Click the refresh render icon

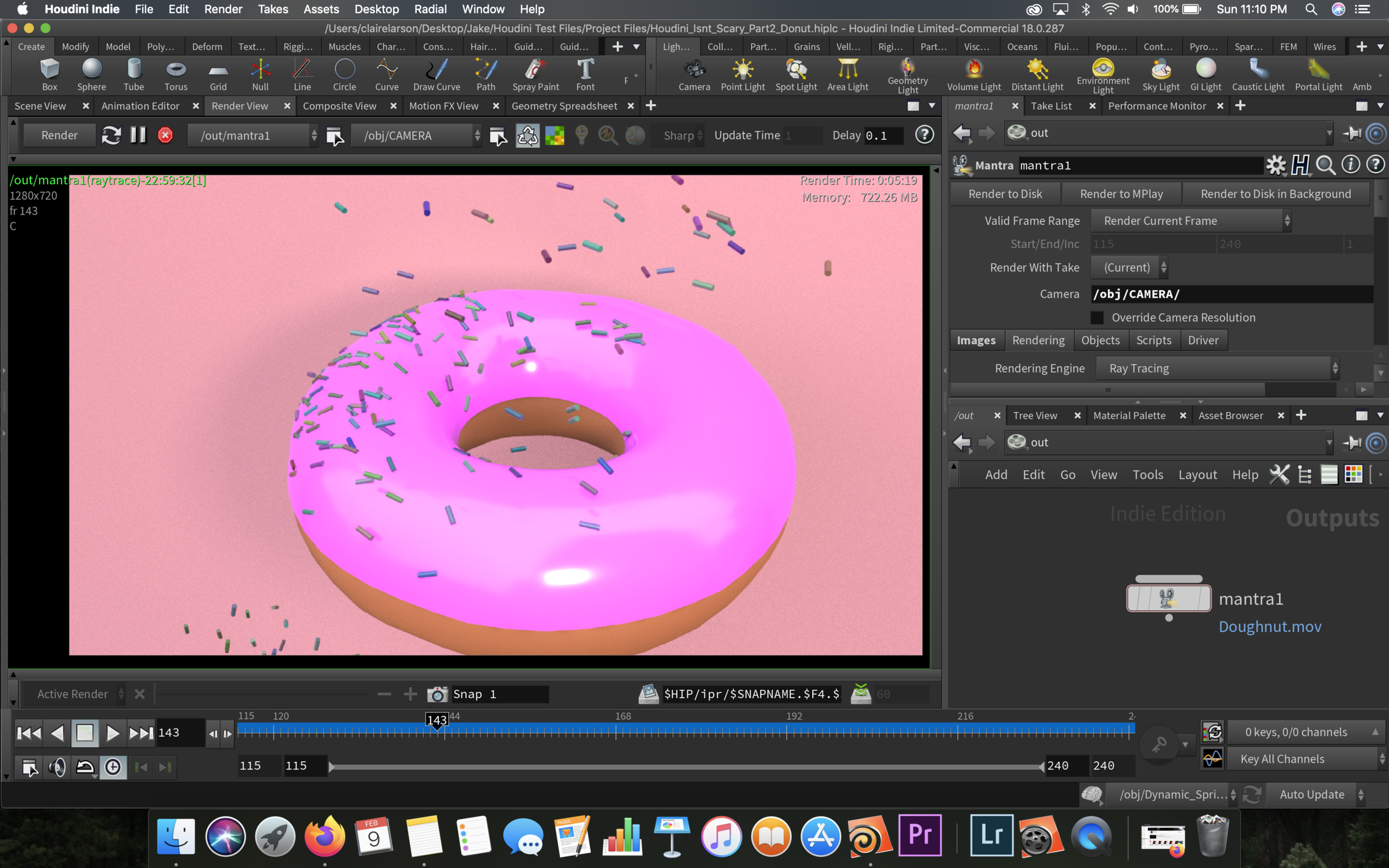[111, 136]
